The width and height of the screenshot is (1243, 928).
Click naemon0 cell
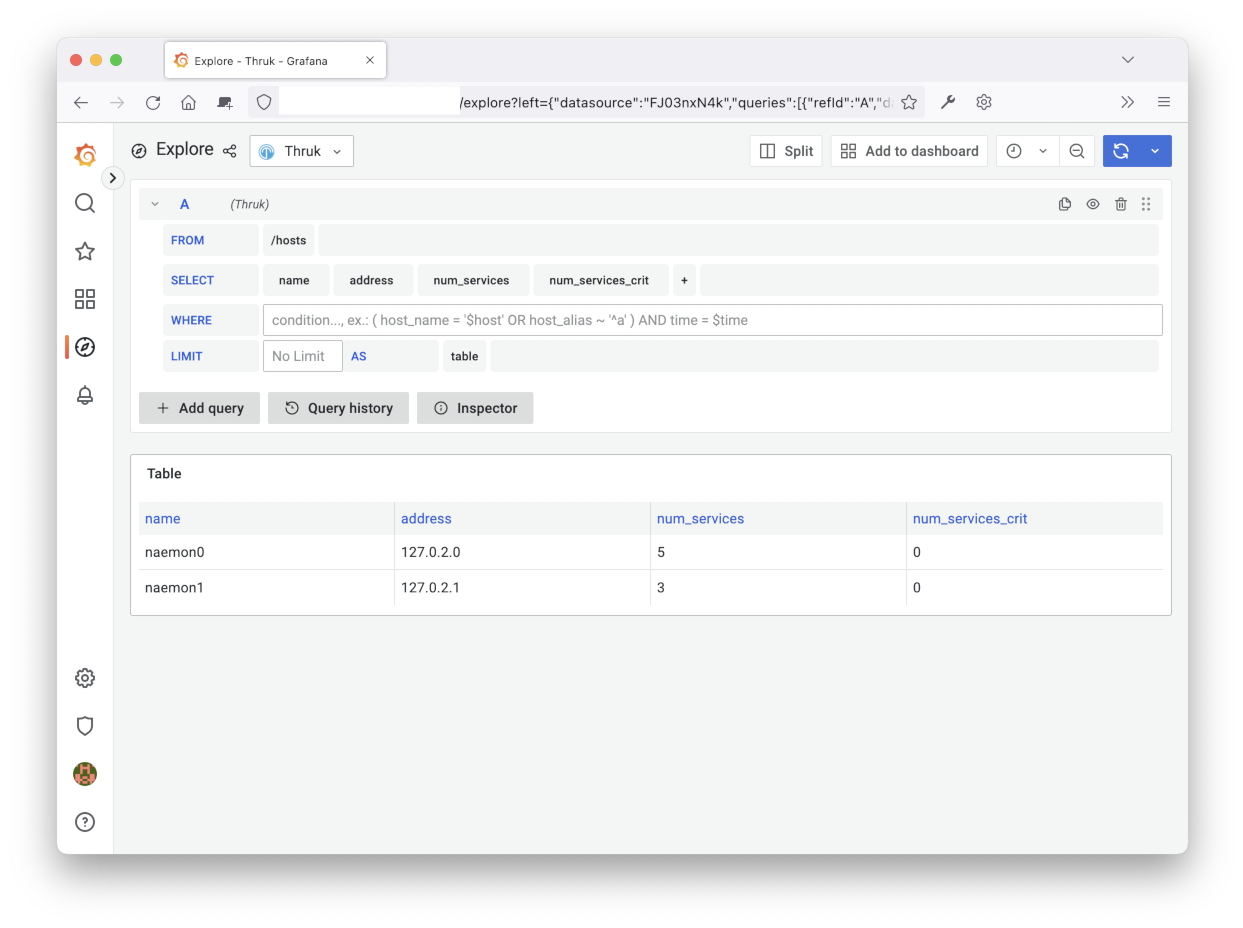click(x=266, y=552)
